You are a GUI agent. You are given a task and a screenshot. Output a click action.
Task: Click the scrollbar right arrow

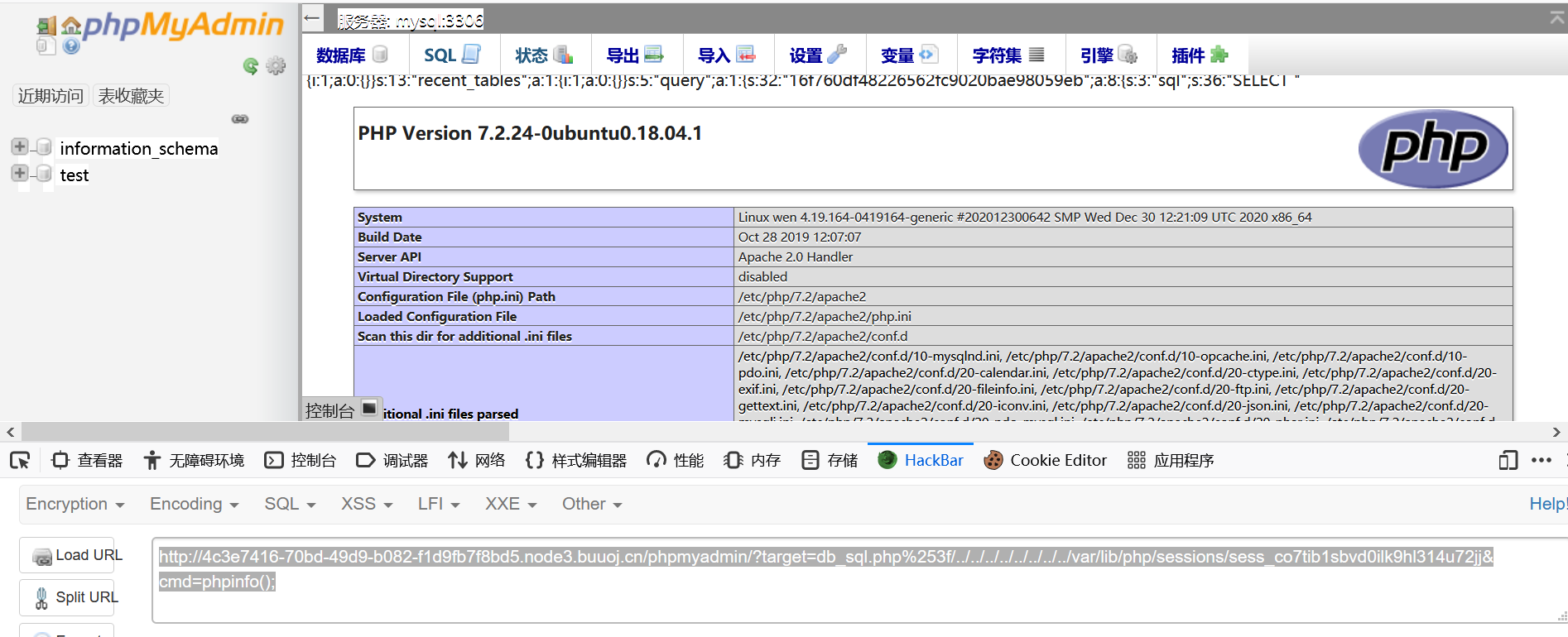(1556, 432)
